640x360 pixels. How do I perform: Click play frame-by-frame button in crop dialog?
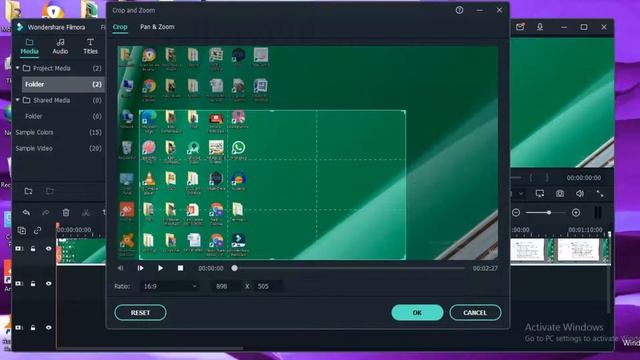click(x=140, y=268)
